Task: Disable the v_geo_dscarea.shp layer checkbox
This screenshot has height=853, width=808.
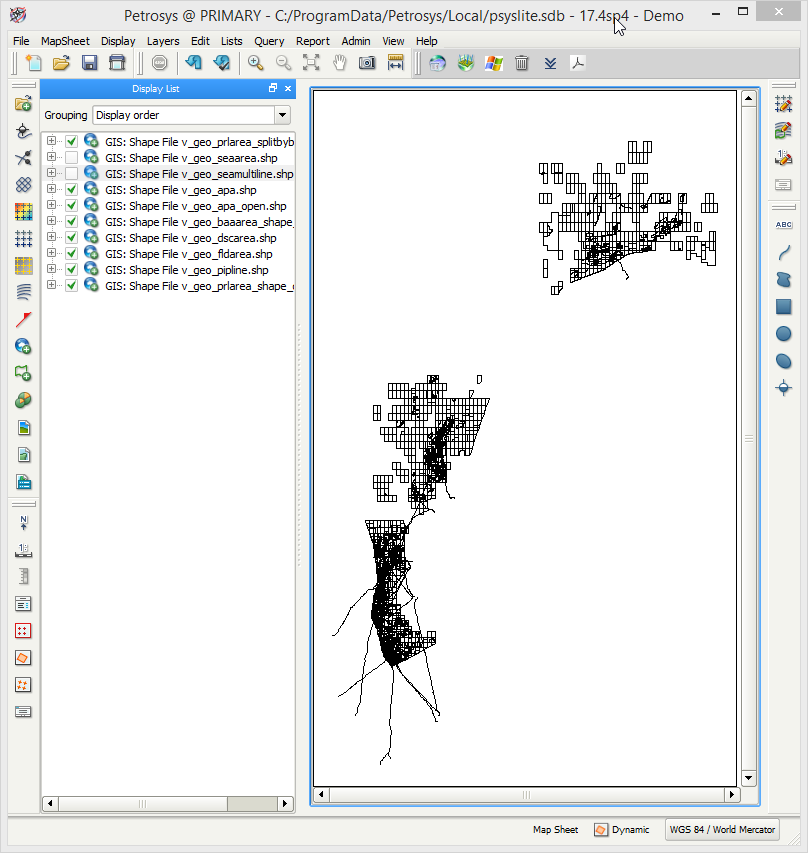Action: point(71,238)
